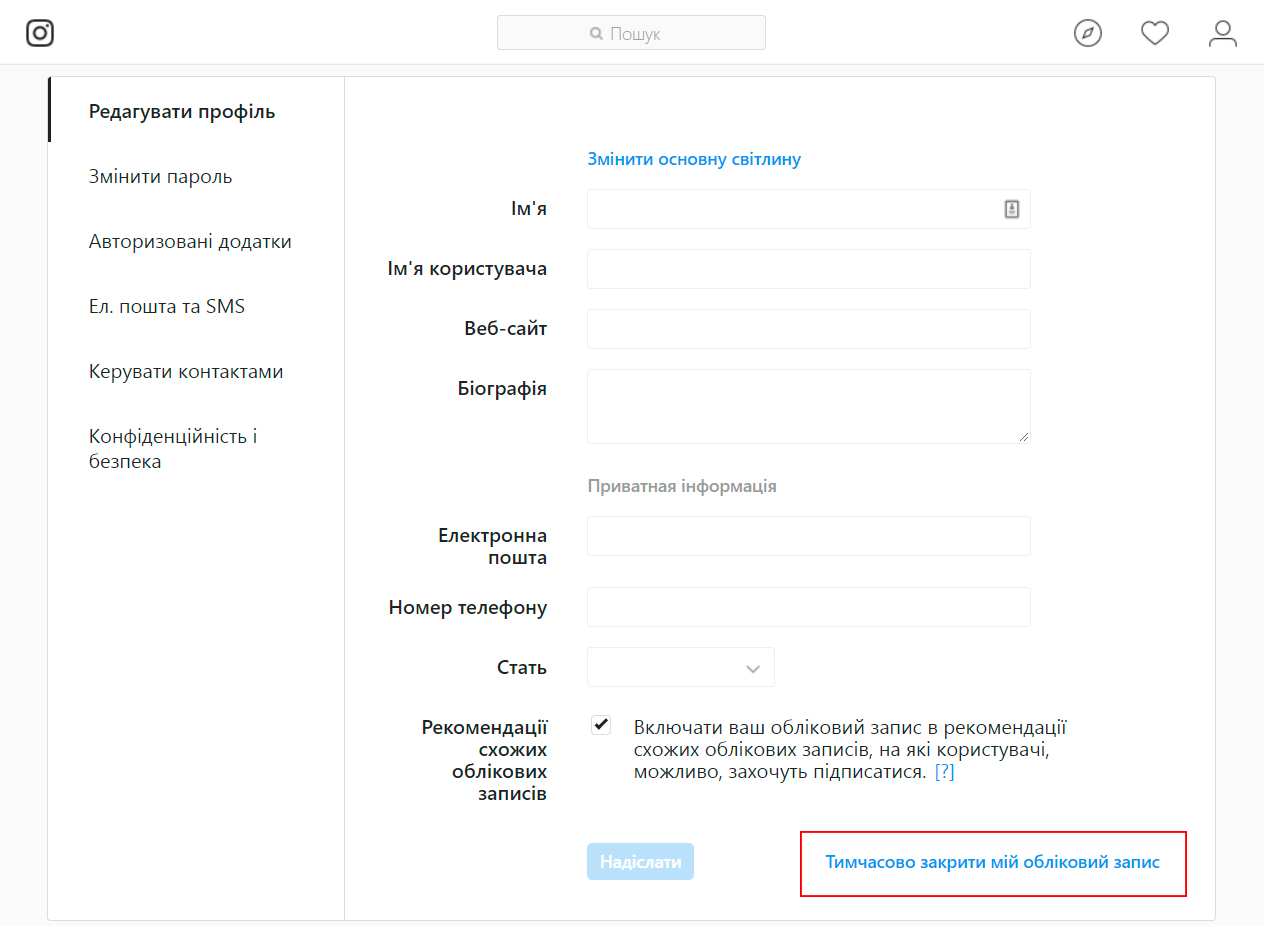Click the Надіслати submit button

(640, 862)
